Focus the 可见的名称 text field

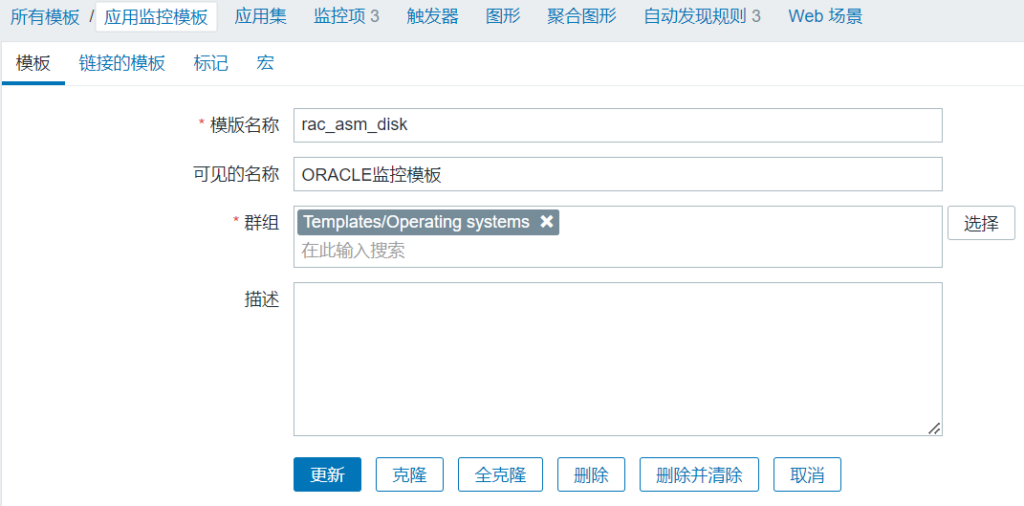tap(617, 174)
